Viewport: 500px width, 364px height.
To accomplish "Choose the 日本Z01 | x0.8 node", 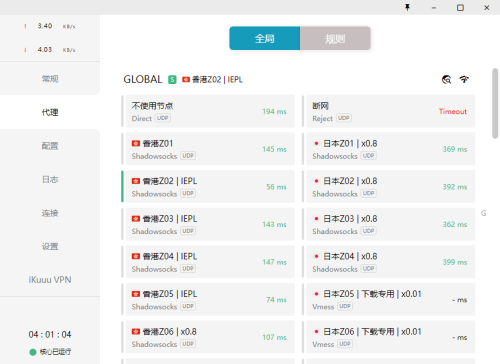I will click(389, 149).
